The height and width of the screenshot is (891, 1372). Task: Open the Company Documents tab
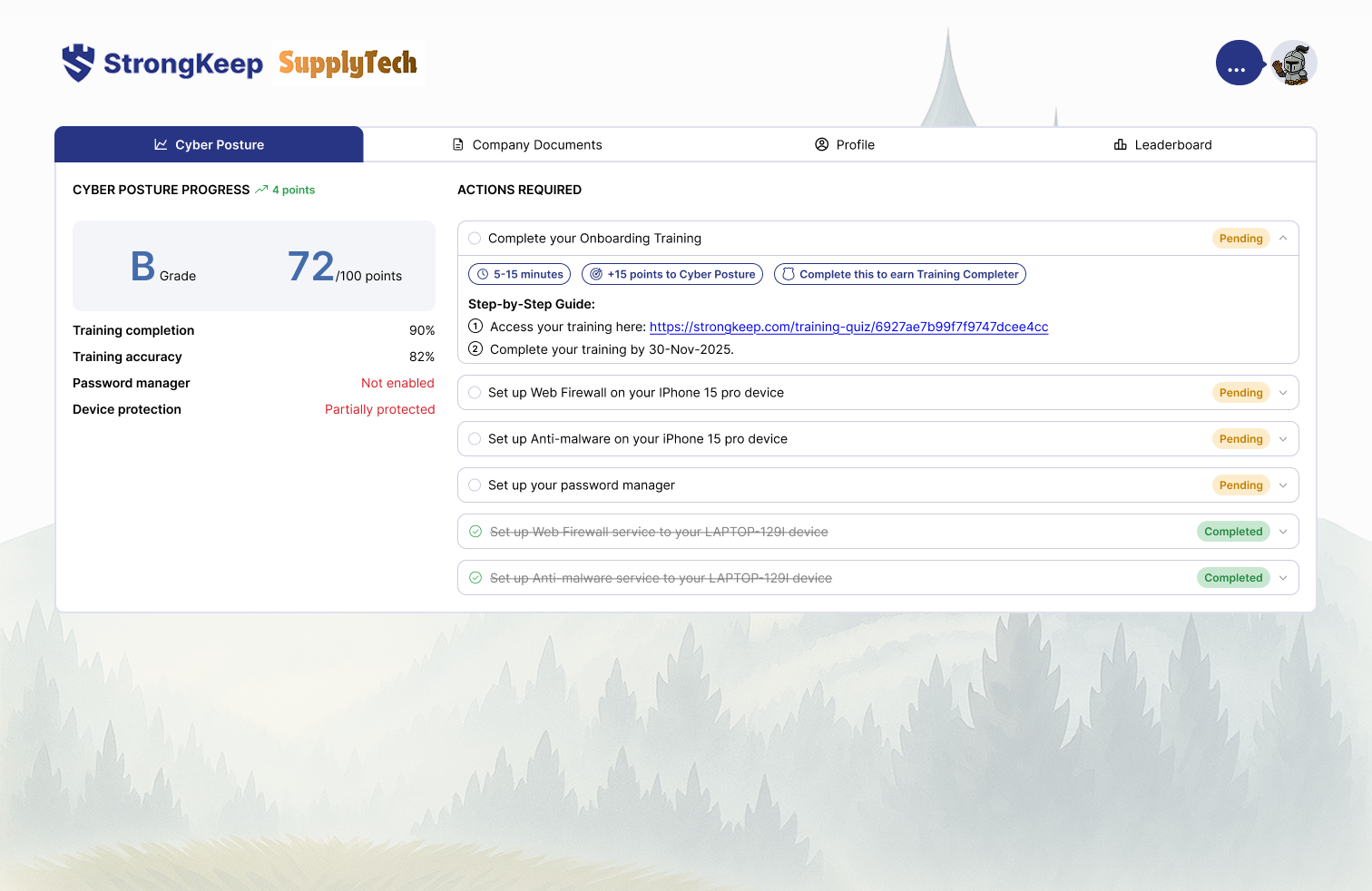[x=527, y=144]
